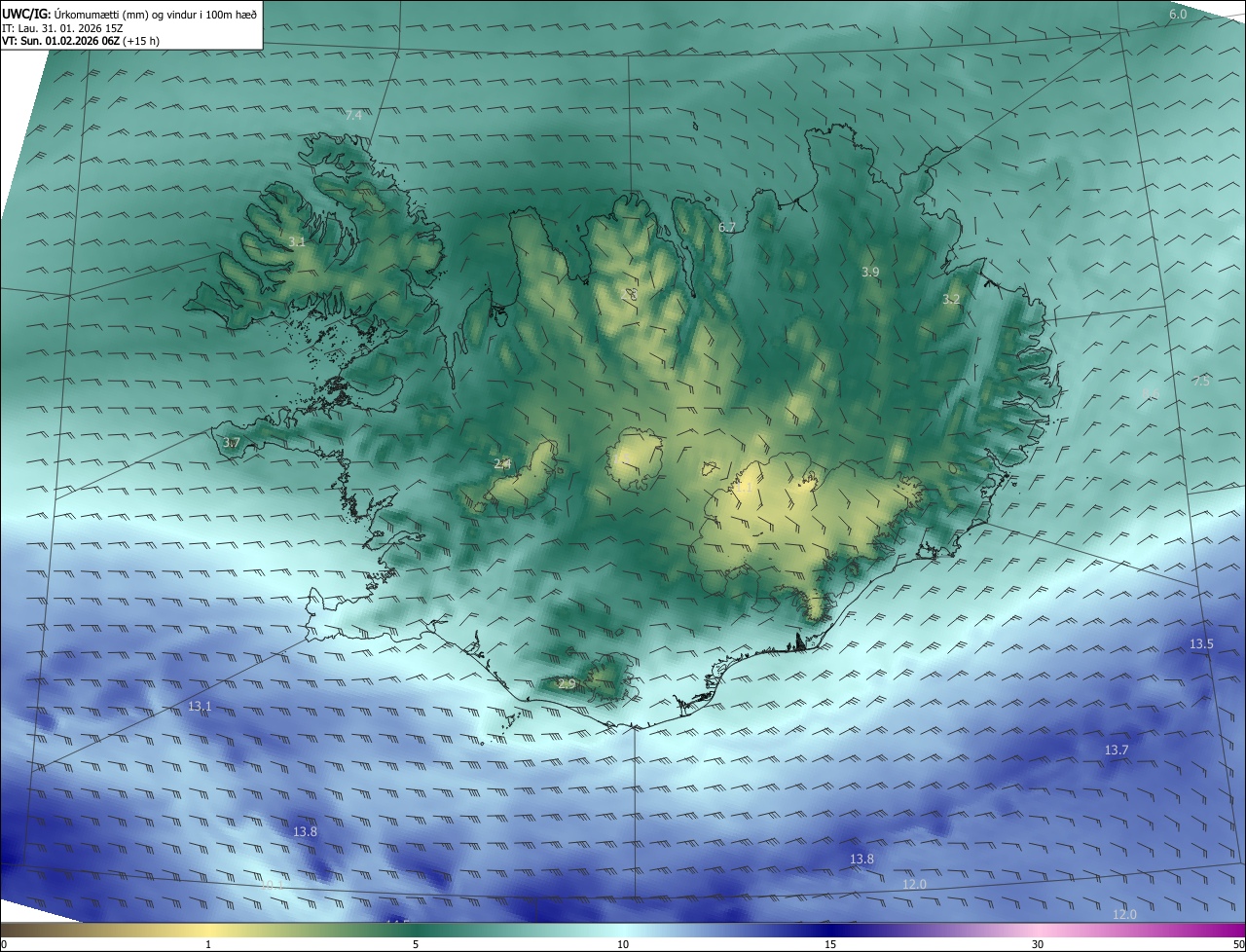Click the 3.9 map value label
Viewport: 1246px width, 952px height.
point(870,273)
